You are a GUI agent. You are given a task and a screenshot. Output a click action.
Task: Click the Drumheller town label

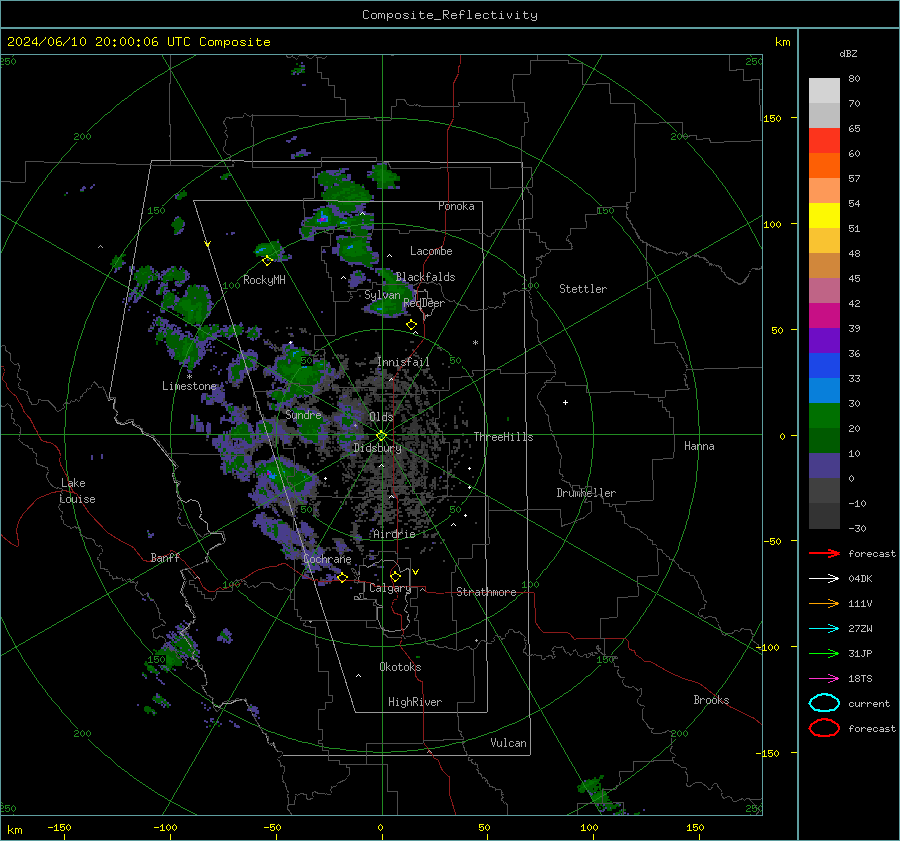click(586, 493)
